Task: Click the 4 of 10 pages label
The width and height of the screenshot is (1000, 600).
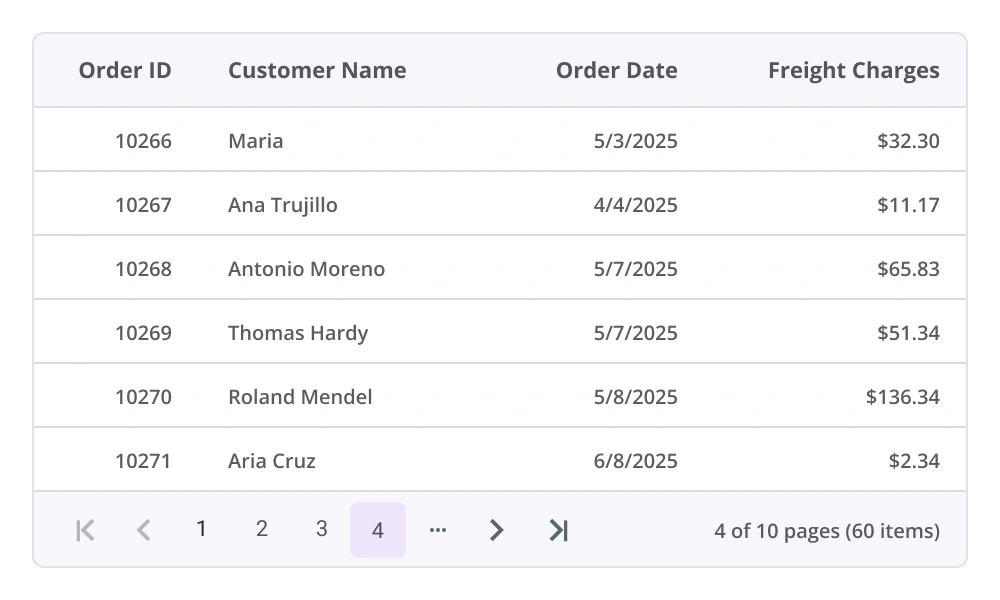Action: click(827, 530)
